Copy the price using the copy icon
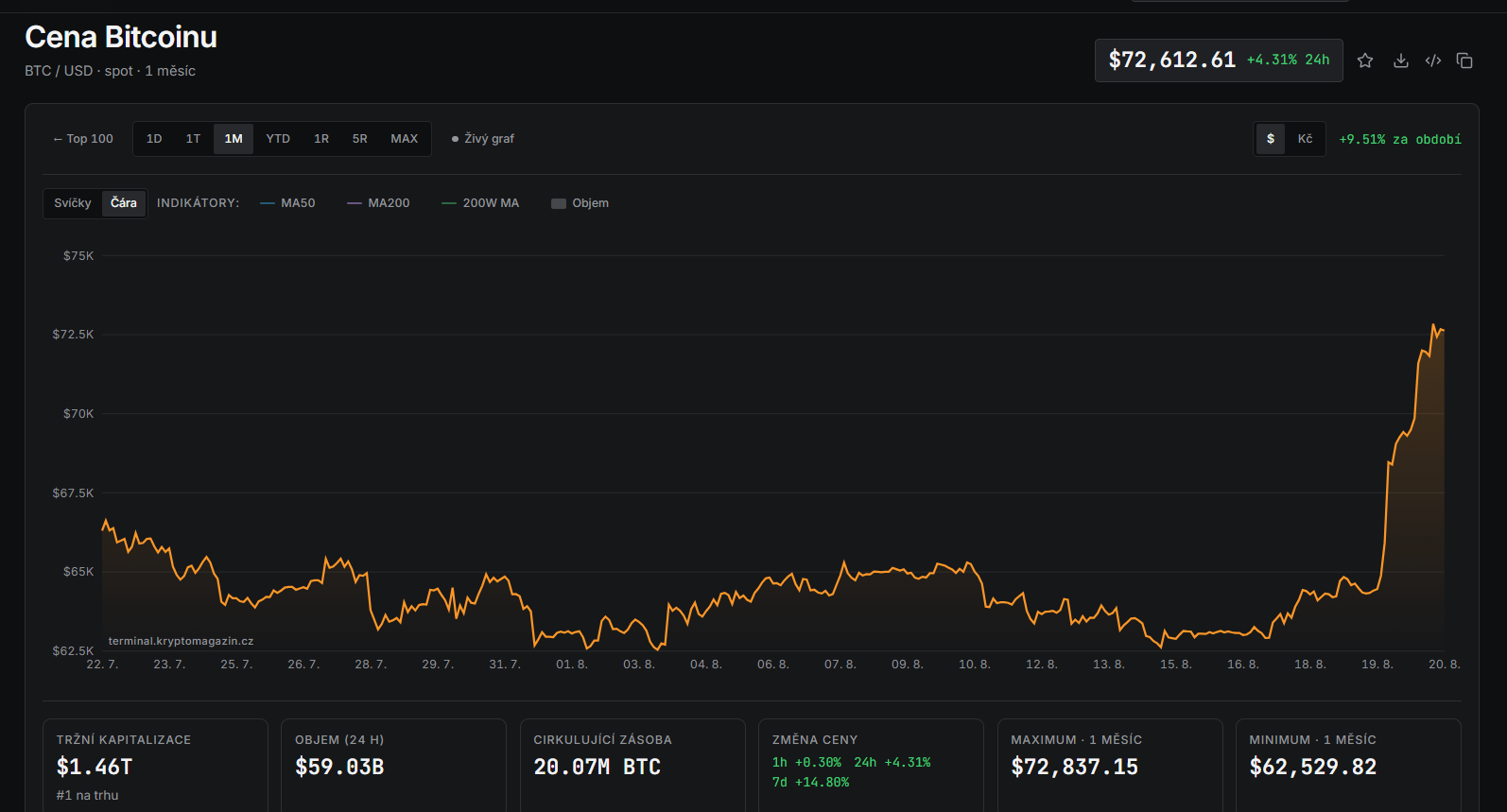Screen dimensions: 1507x812 pyautogui.click(x=1464, y=60)
